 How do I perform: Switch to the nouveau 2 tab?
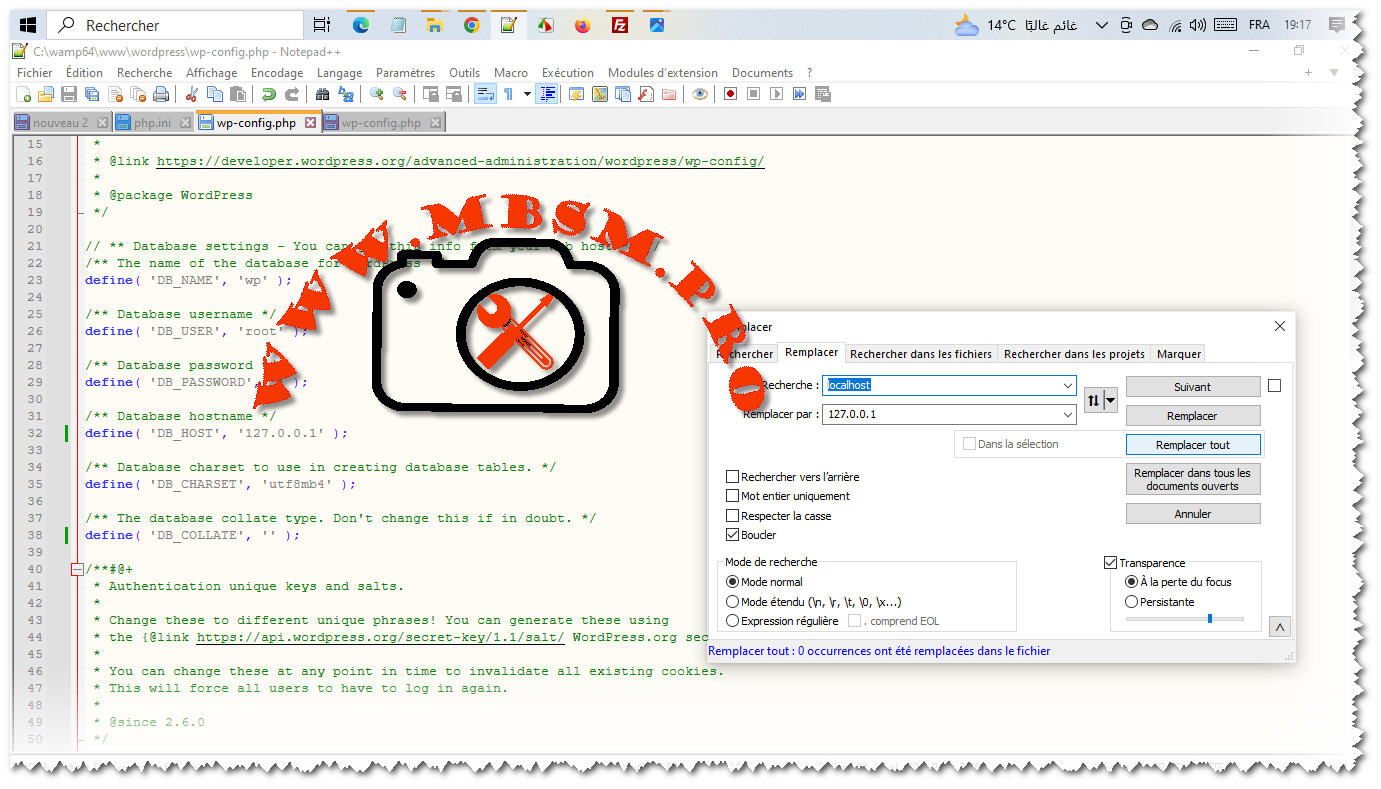click(x=60, y=123)
